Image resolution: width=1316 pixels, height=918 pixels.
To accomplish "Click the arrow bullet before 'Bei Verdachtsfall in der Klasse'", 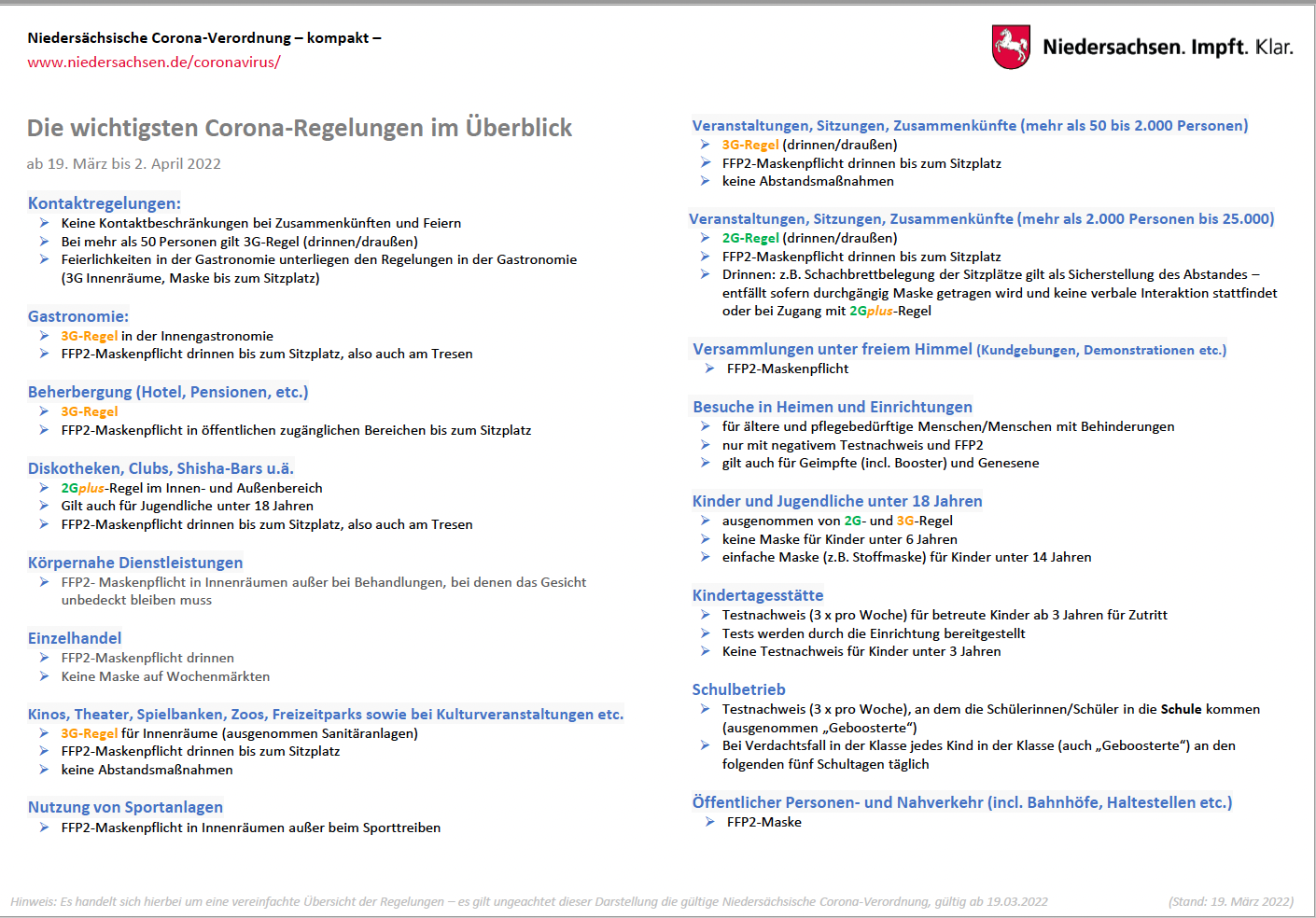I will [706, 745].
